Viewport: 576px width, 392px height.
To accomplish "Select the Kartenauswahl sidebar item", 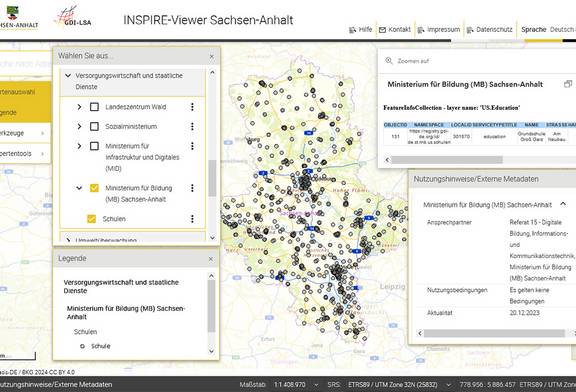I will click(x=23, y=92).
